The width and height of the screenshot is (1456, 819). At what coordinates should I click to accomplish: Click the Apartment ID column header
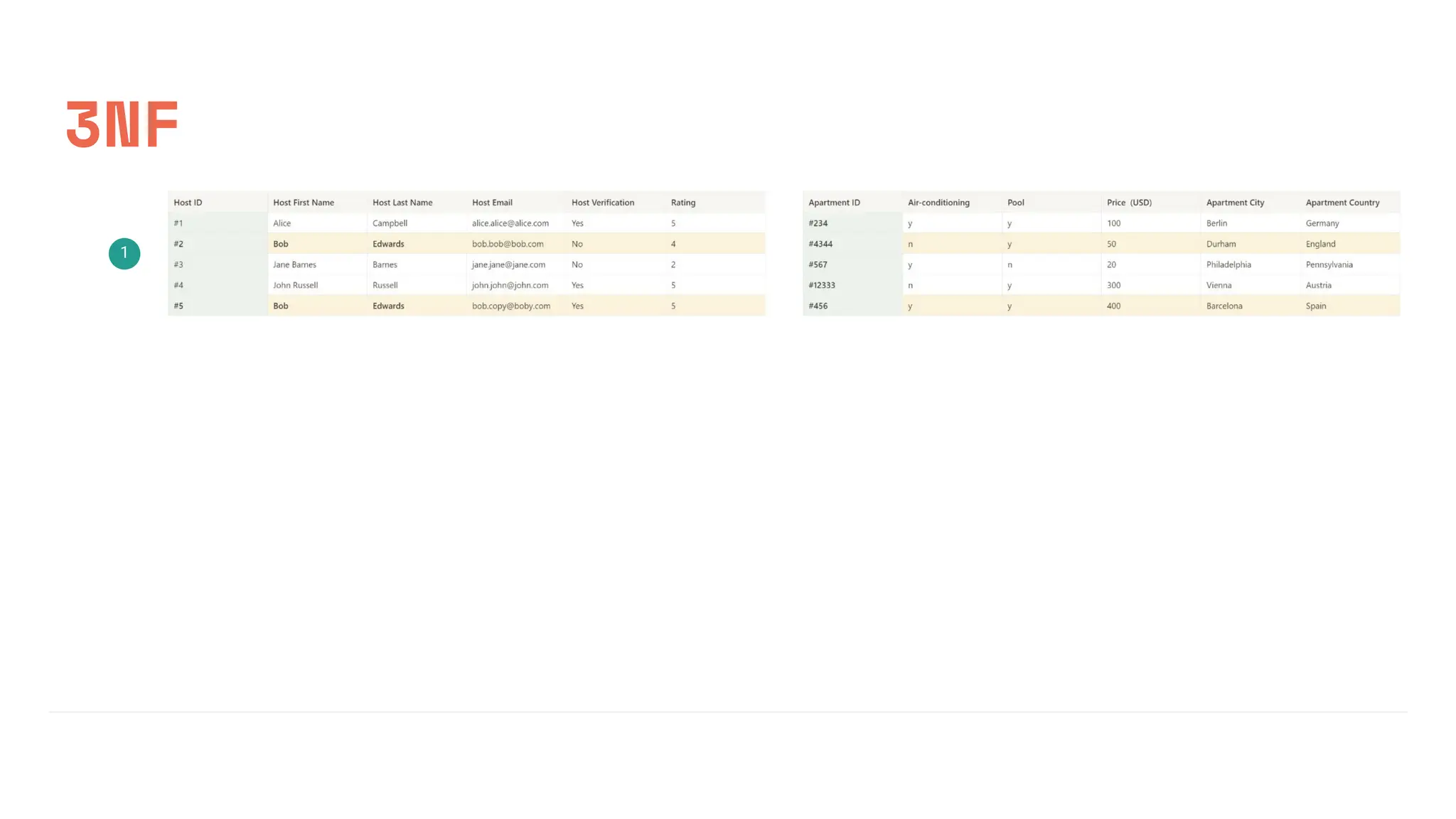pos(834,203)
